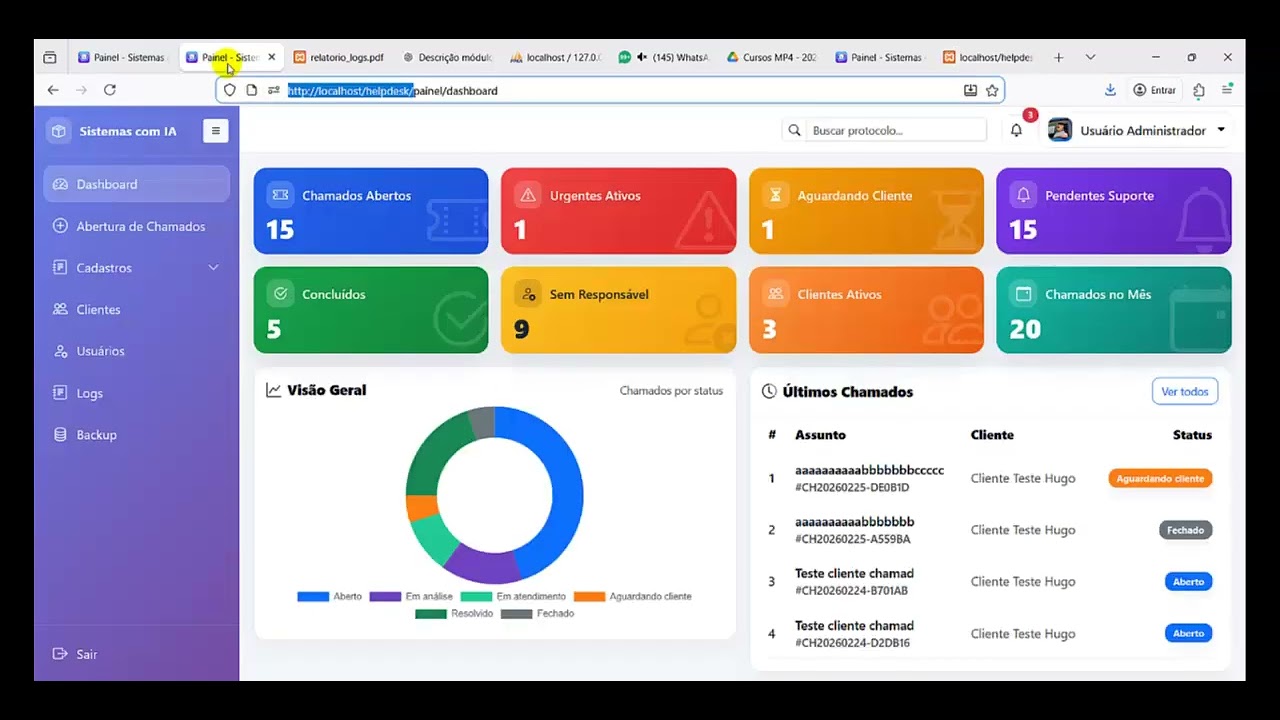Click the Pendentes Suporte bell icon

tap(1023, 195)
